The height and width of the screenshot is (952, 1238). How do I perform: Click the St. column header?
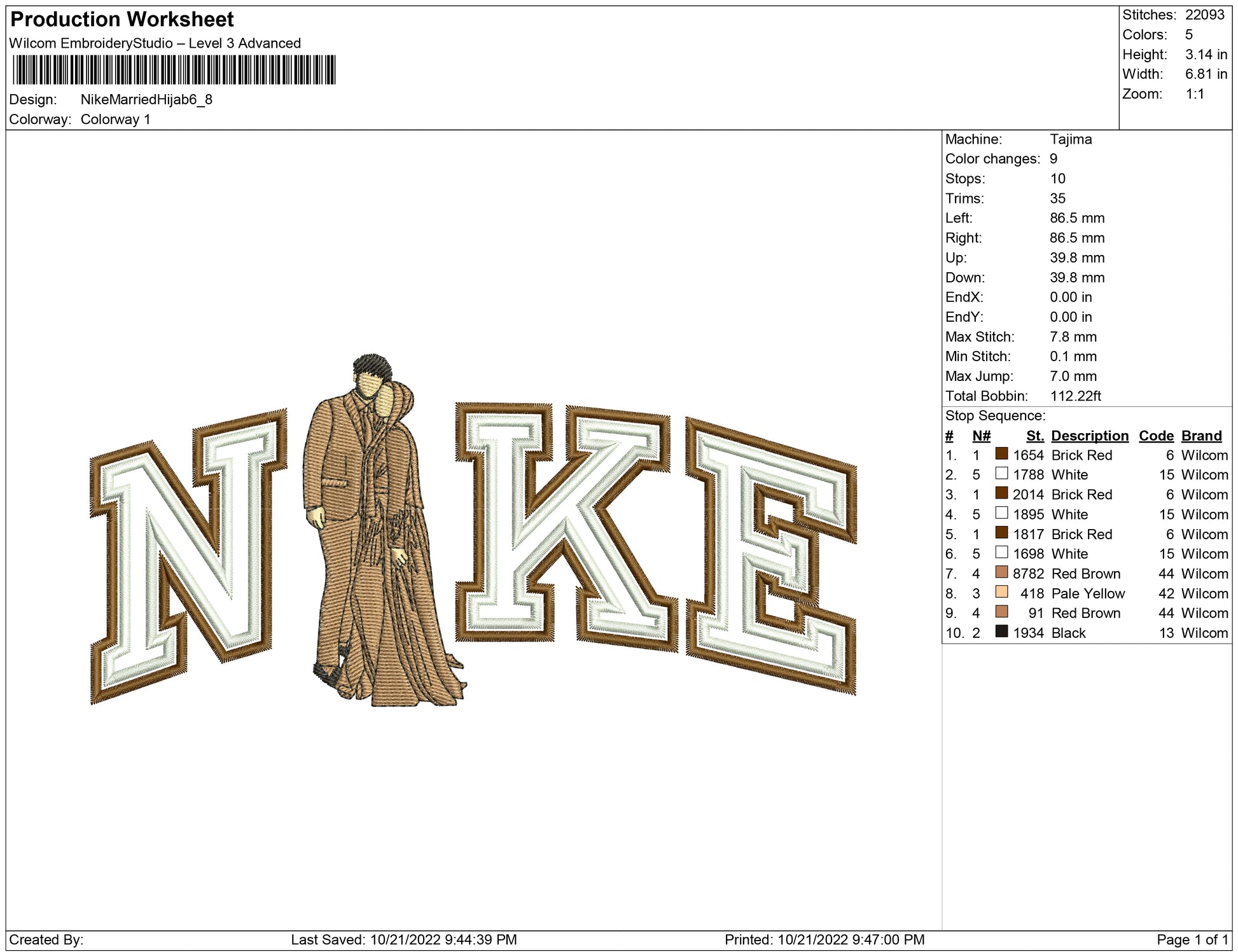tap(1034, 436)
